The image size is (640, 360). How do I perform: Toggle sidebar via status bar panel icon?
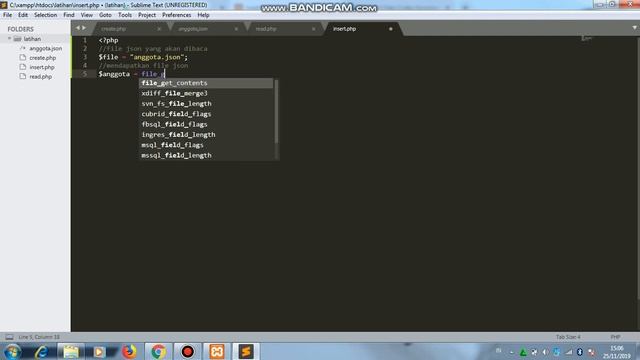click(x=9, y=337)
